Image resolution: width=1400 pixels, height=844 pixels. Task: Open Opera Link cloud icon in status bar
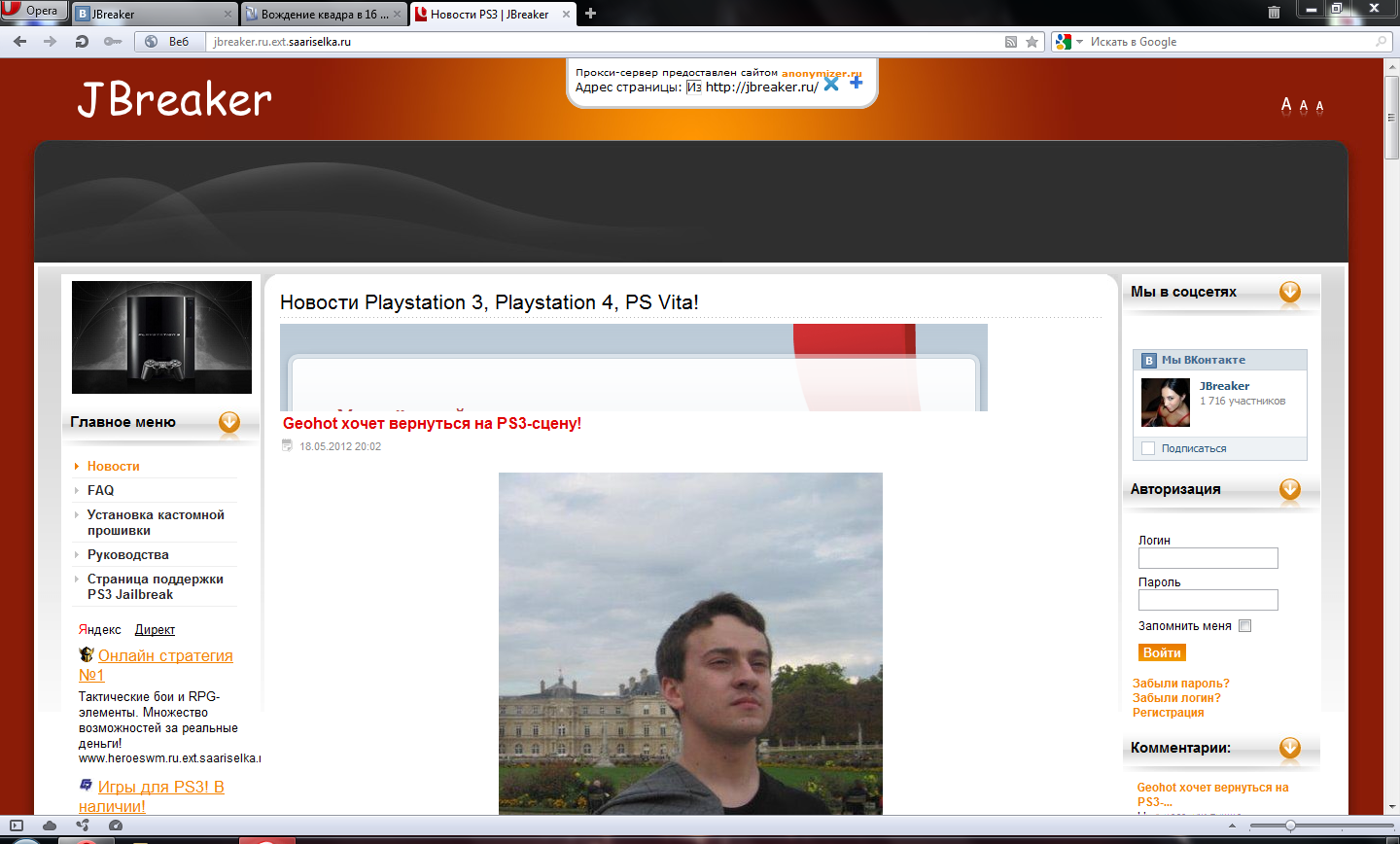(50, 826)
